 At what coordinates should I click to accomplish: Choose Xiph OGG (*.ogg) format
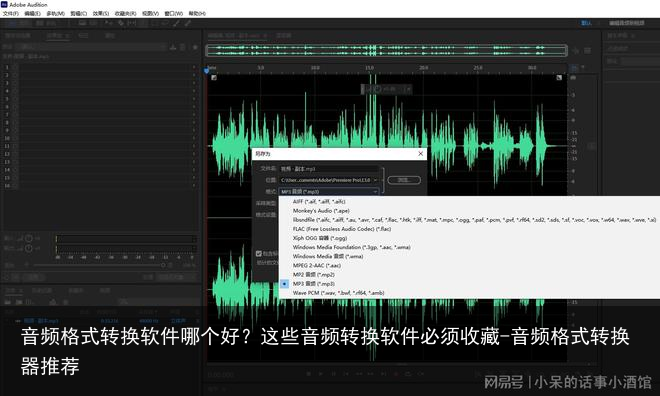coord(320,238)
